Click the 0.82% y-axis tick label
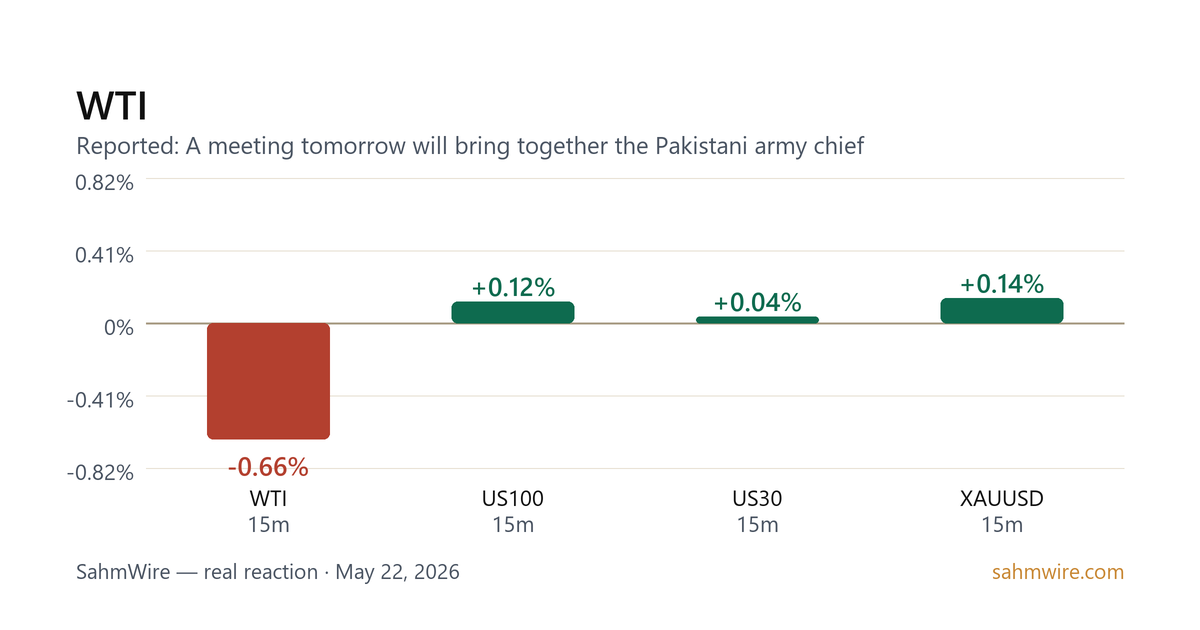The width and height of the screenshot is (1200, 630). (x=105, y=181)
